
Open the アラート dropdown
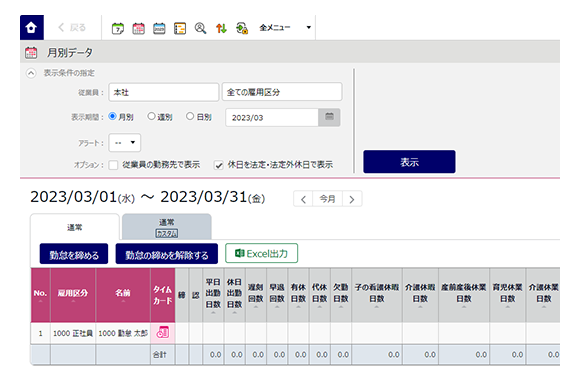click(x=125, y=143)
